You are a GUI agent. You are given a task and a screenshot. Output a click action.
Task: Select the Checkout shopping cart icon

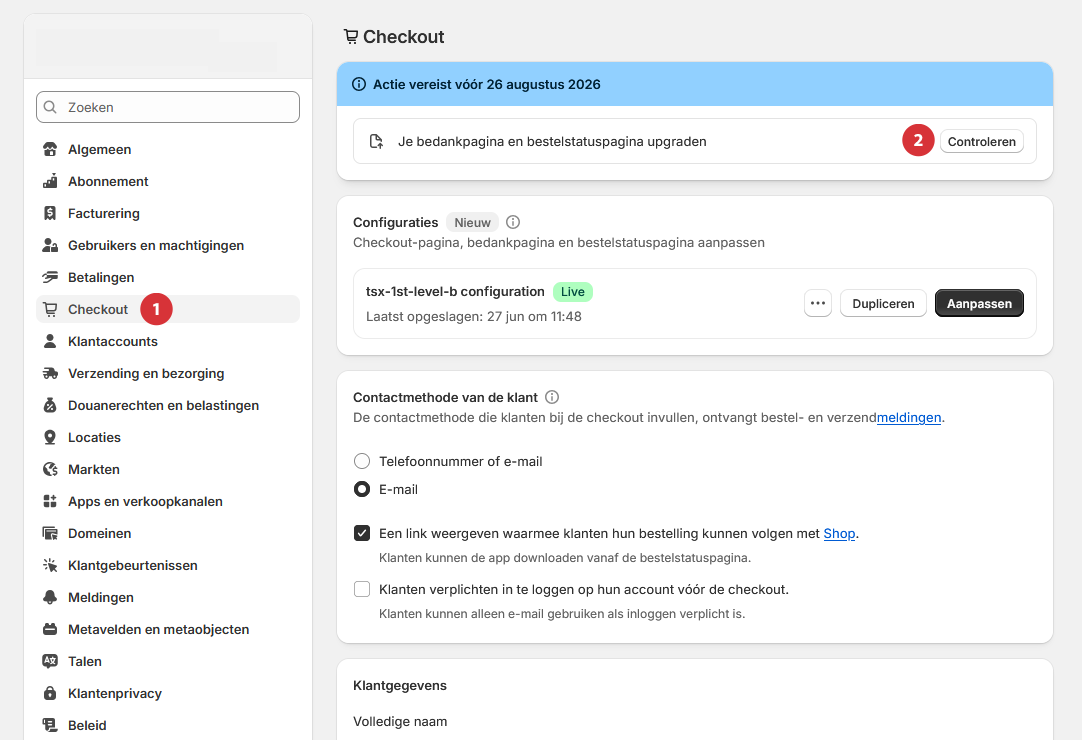(x=48, y=309)
